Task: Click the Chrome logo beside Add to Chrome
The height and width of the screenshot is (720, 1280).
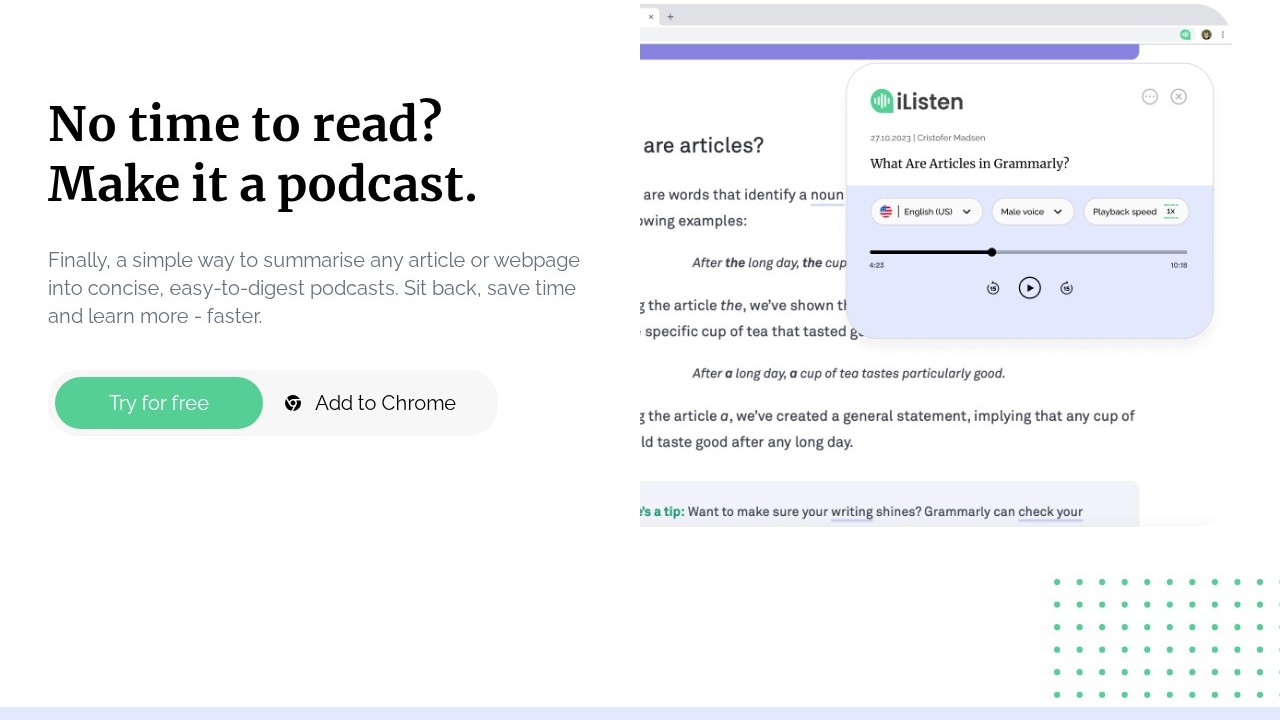Action: pos(293,403)
